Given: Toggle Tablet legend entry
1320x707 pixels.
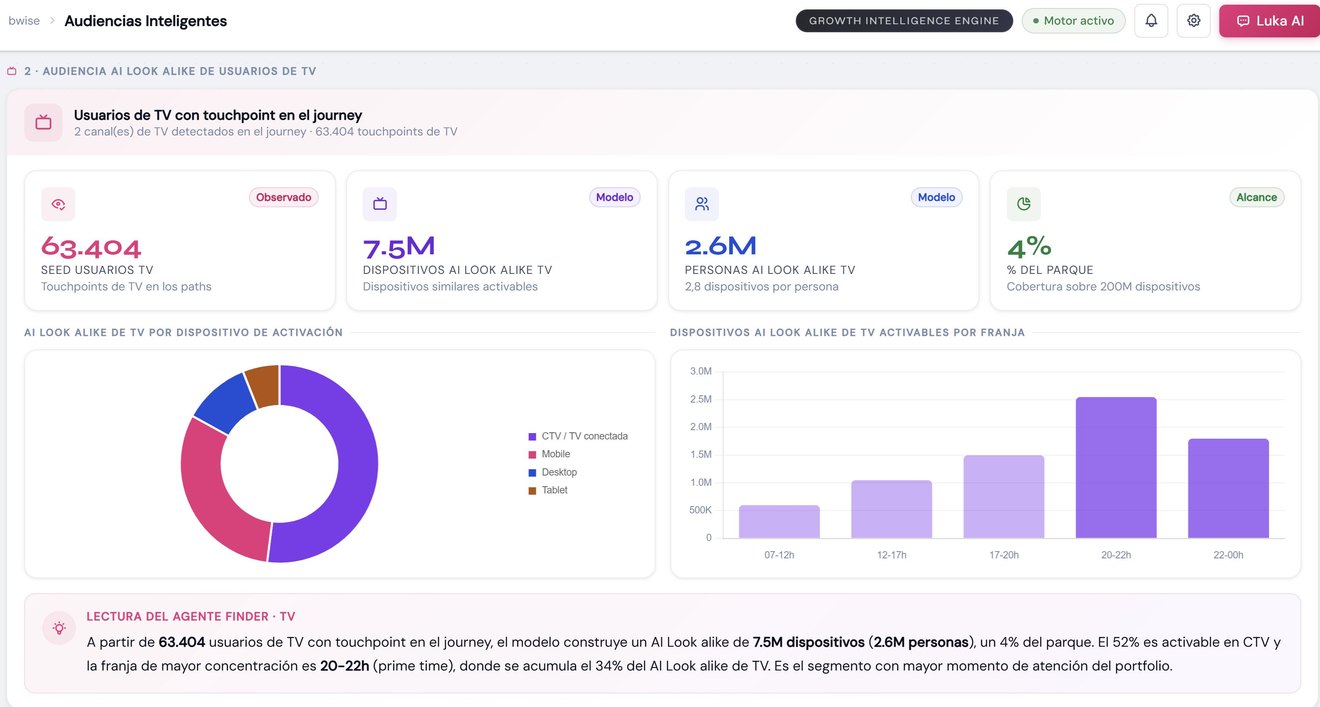Looking at the screenshot, I should [548, 490].
